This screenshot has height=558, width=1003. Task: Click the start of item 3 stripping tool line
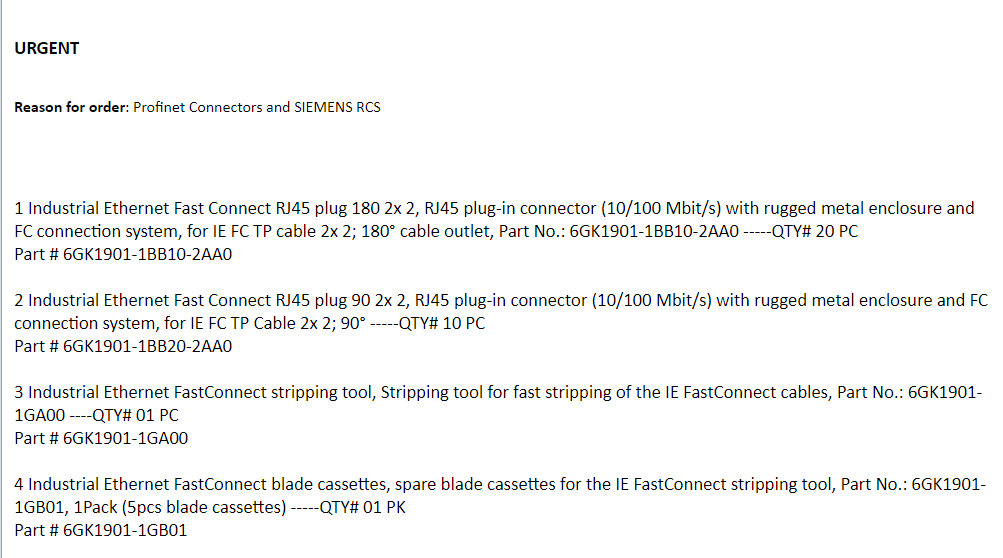point(60,393)
